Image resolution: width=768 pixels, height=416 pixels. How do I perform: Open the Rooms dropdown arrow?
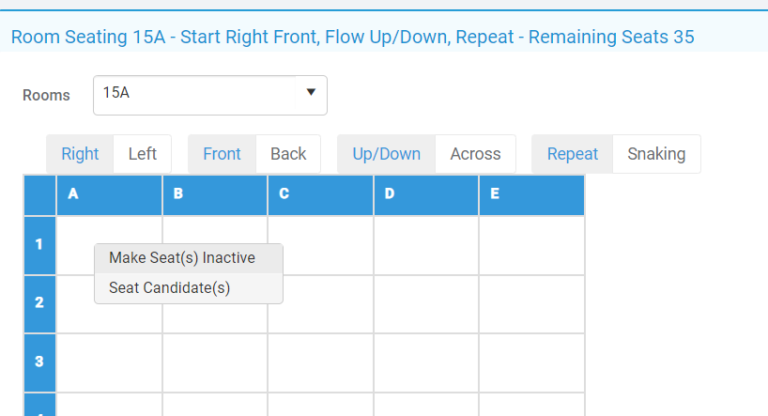pos(310,92)
